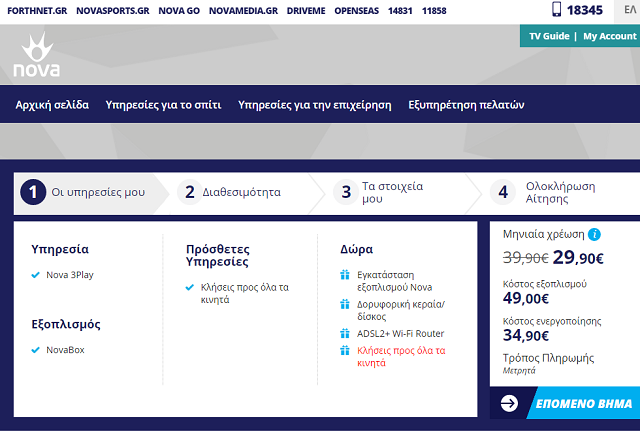Open the DRIVEME link
The image size is (640, 432).
[x=306, y=11]
